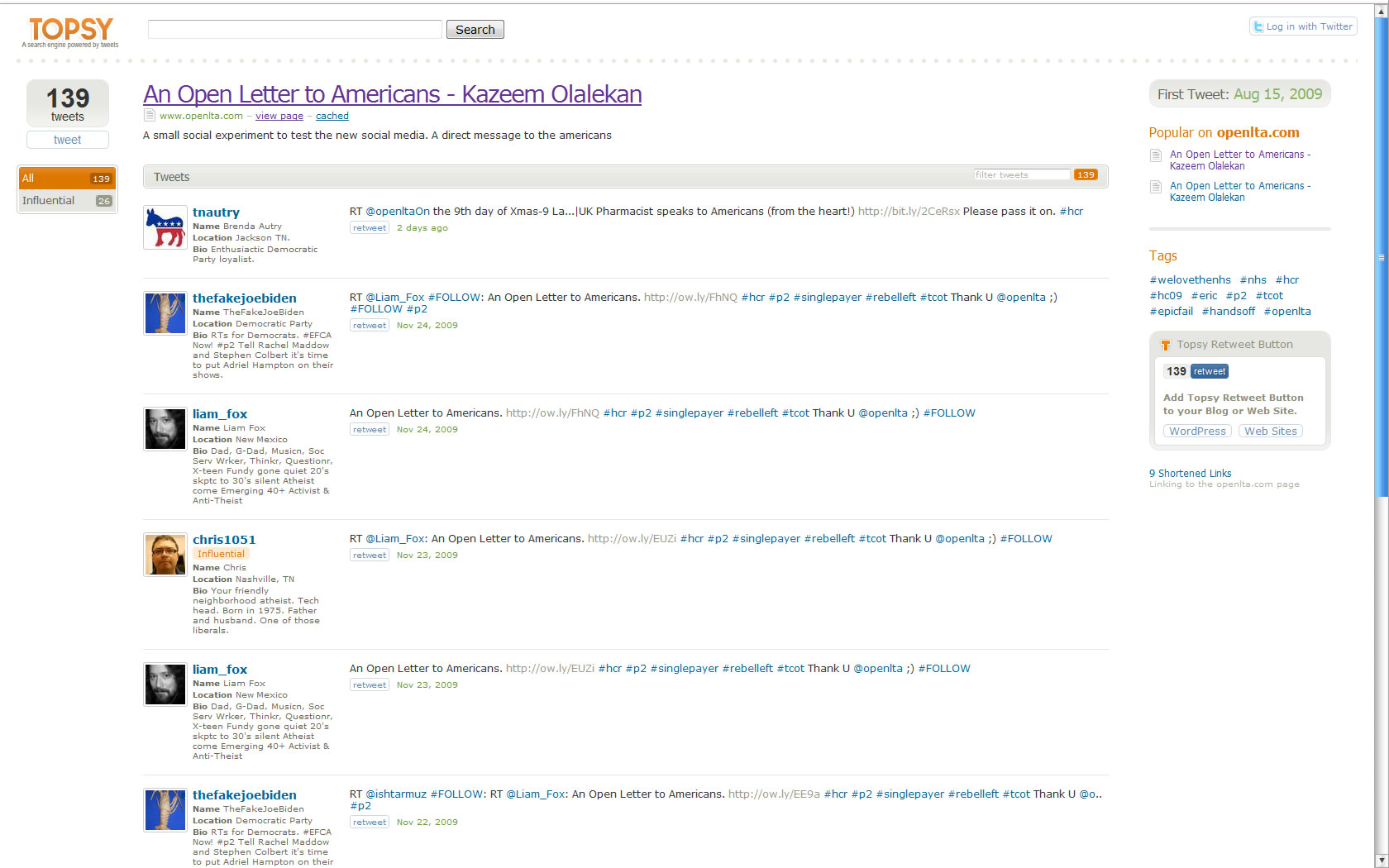The width and height of the screenshot is (1389, 868).
Task: Click the #eric tag
Action: (x=1204, y=295)
